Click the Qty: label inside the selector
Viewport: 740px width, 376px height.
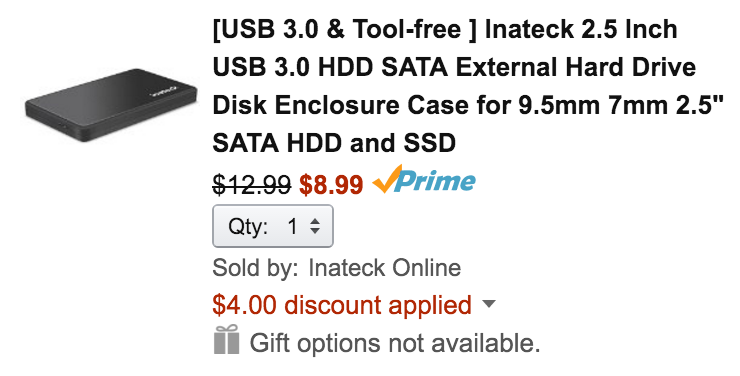click(x=248, y=226)
